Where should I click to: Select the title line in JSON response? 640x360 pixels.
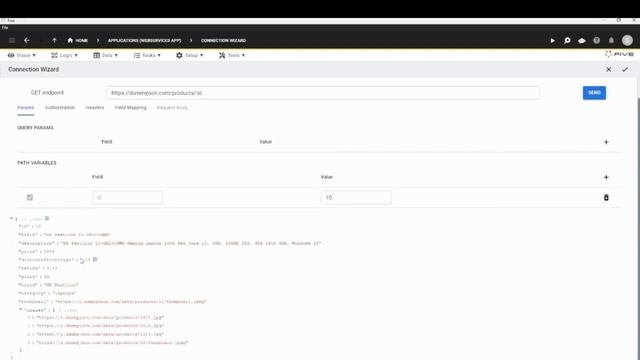64,235
